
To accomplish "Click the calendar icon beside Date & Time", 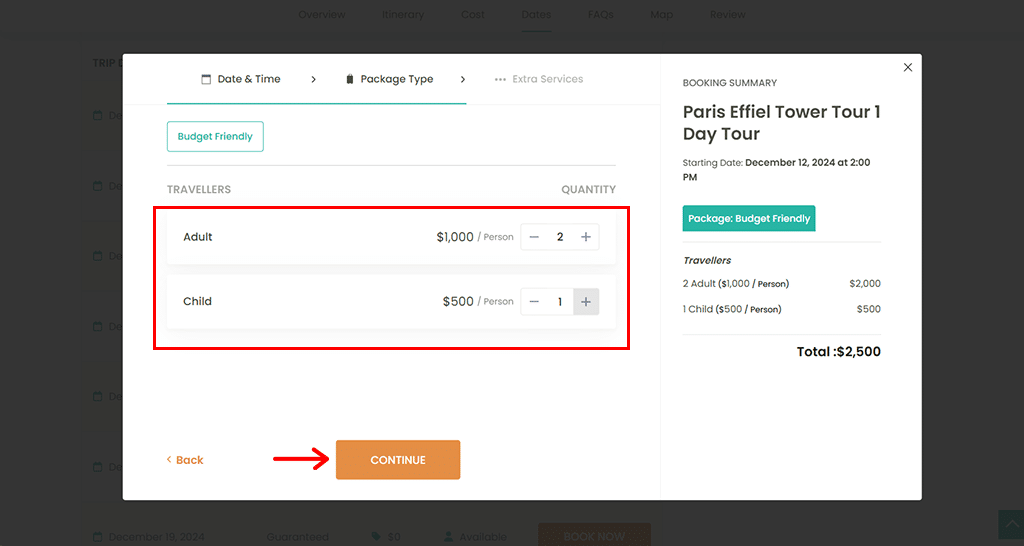I will (206, 79).
